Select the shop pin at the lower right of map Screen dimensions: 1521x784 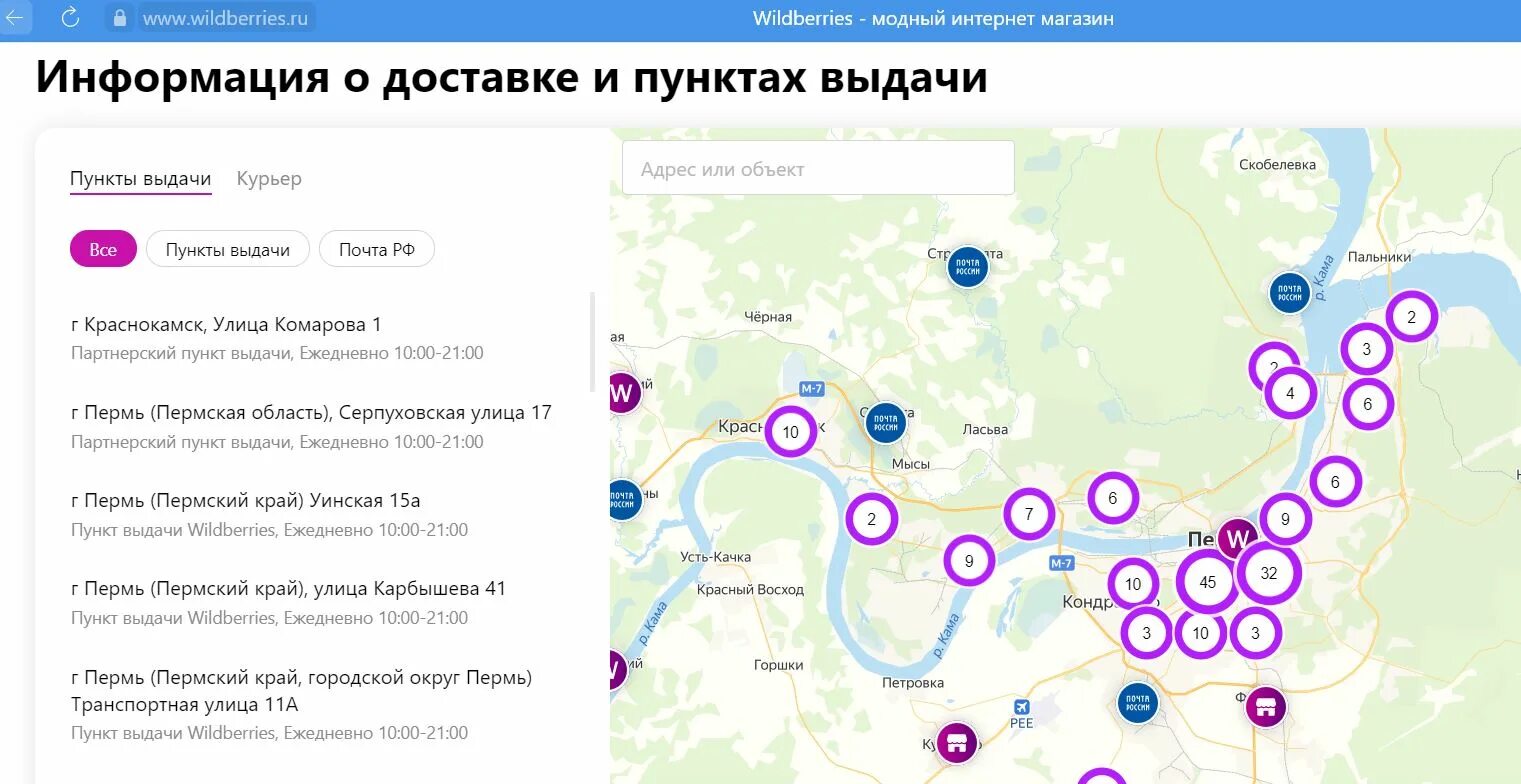coord(1265,707)
